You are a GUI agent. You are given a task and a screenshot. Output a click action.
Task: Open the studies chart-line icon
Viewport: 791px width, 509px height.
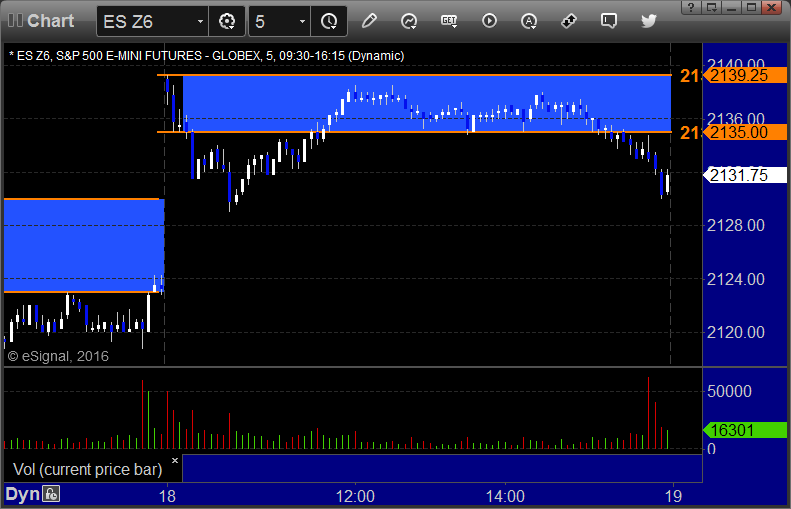coord(409,21)
